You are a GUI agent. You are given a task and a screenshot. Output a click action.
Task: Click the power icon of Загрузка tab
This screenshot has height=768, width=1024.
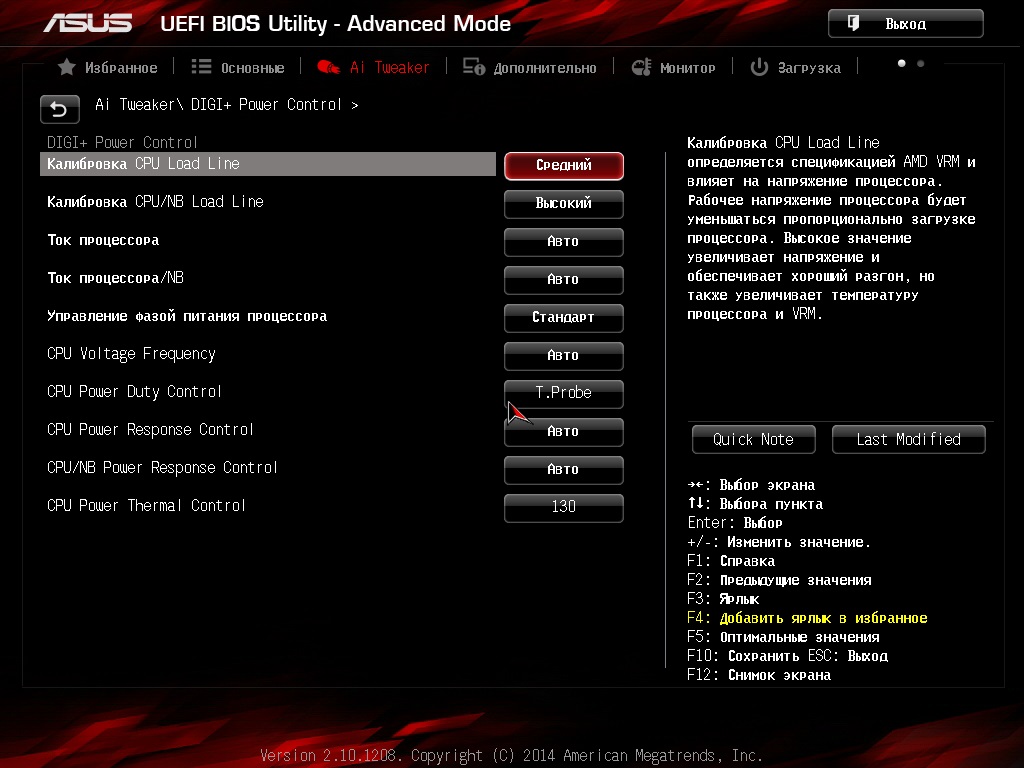pyautogui.click(x=759, y=67)
